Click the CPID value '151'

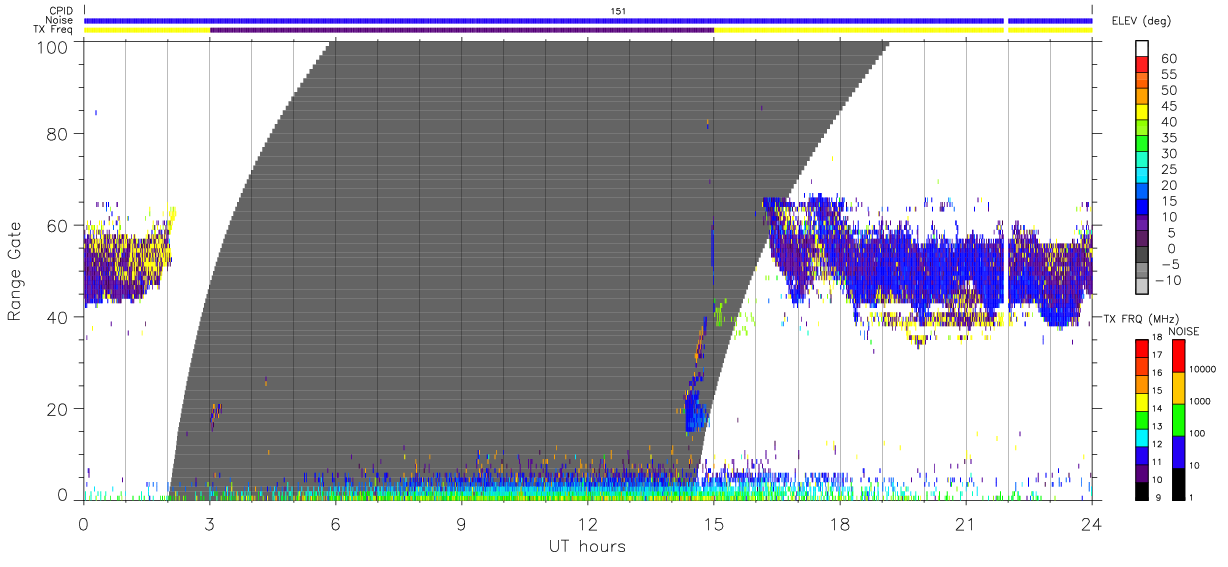click(x=618, y=11)
